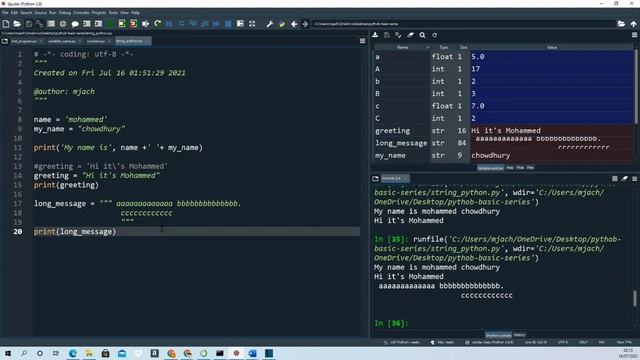Re-run the last script
640x360 pixels.
[x=158, y=24]
